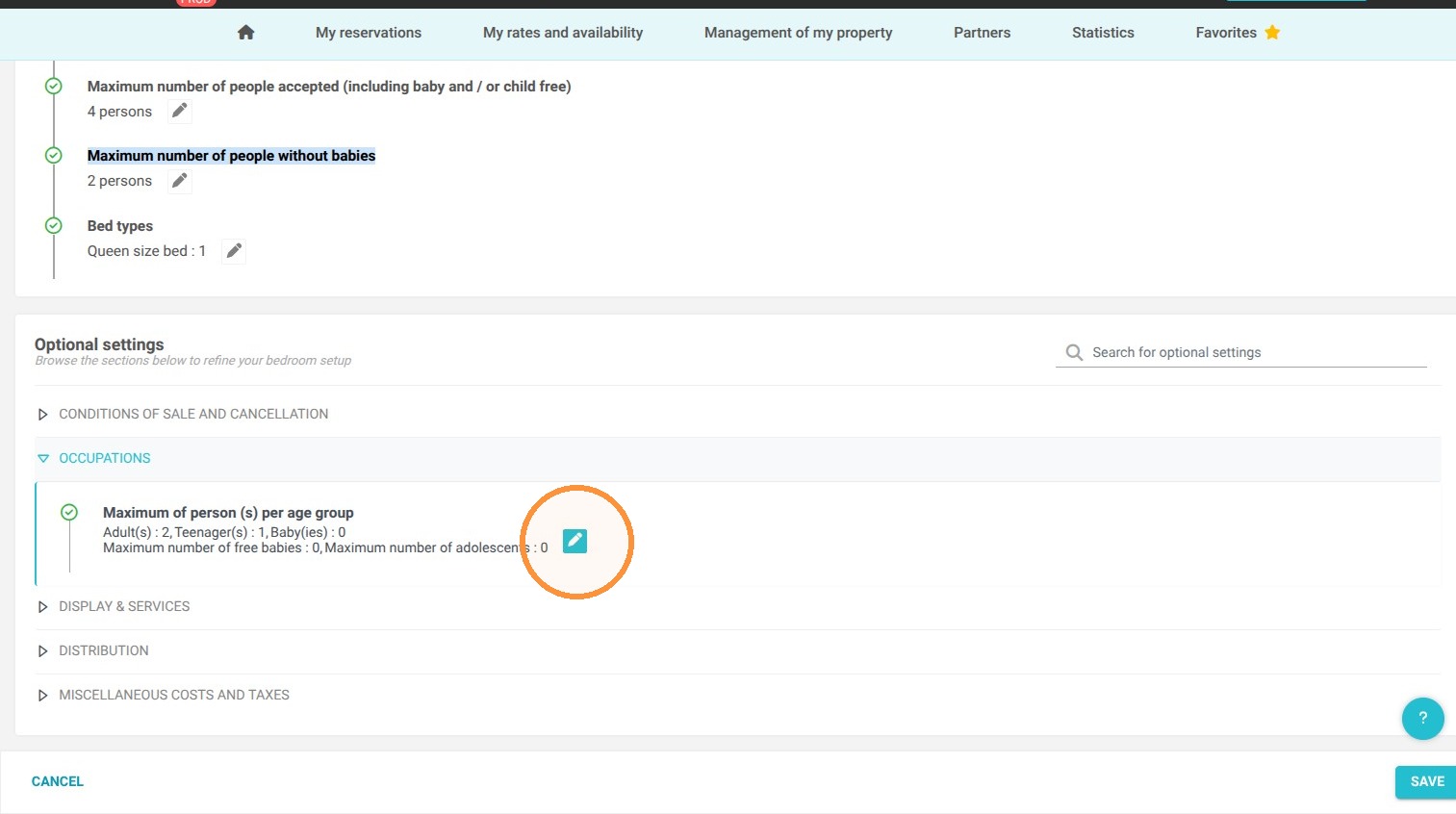Open Management of my property menu
This screenshot has height=814, width=1456.
pyautogui.click(x=798, y=33)
